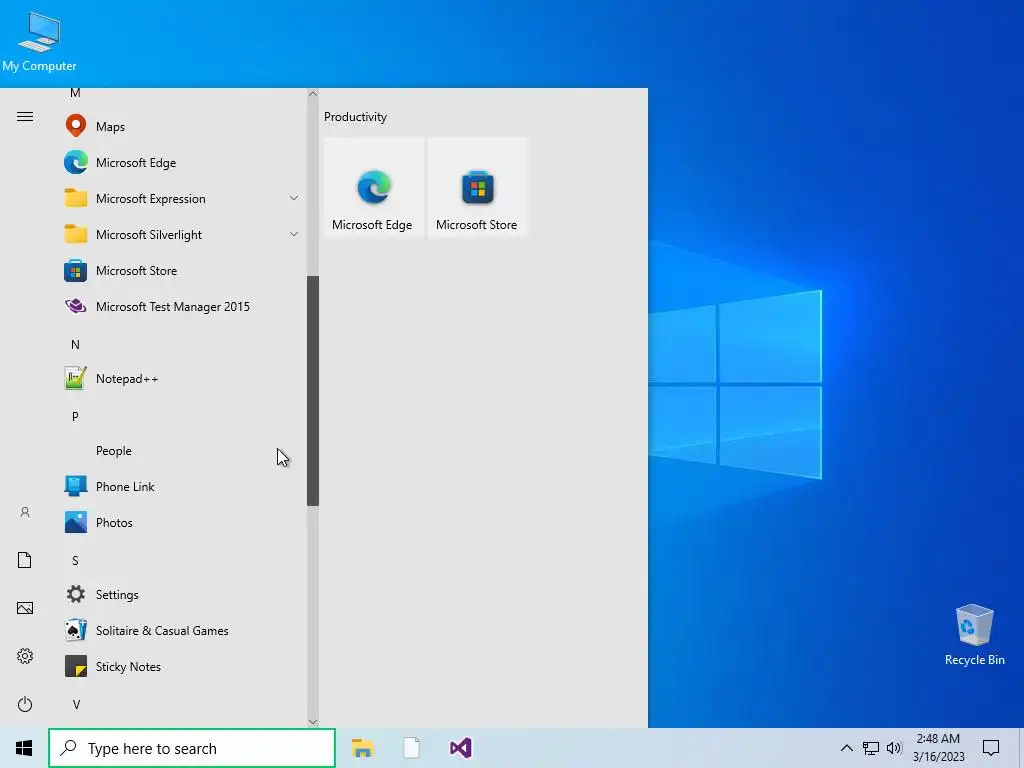Screen dimensions: 1024x768
Task: Click the Microsoft Store tile under Productivity
Action: 477,187
